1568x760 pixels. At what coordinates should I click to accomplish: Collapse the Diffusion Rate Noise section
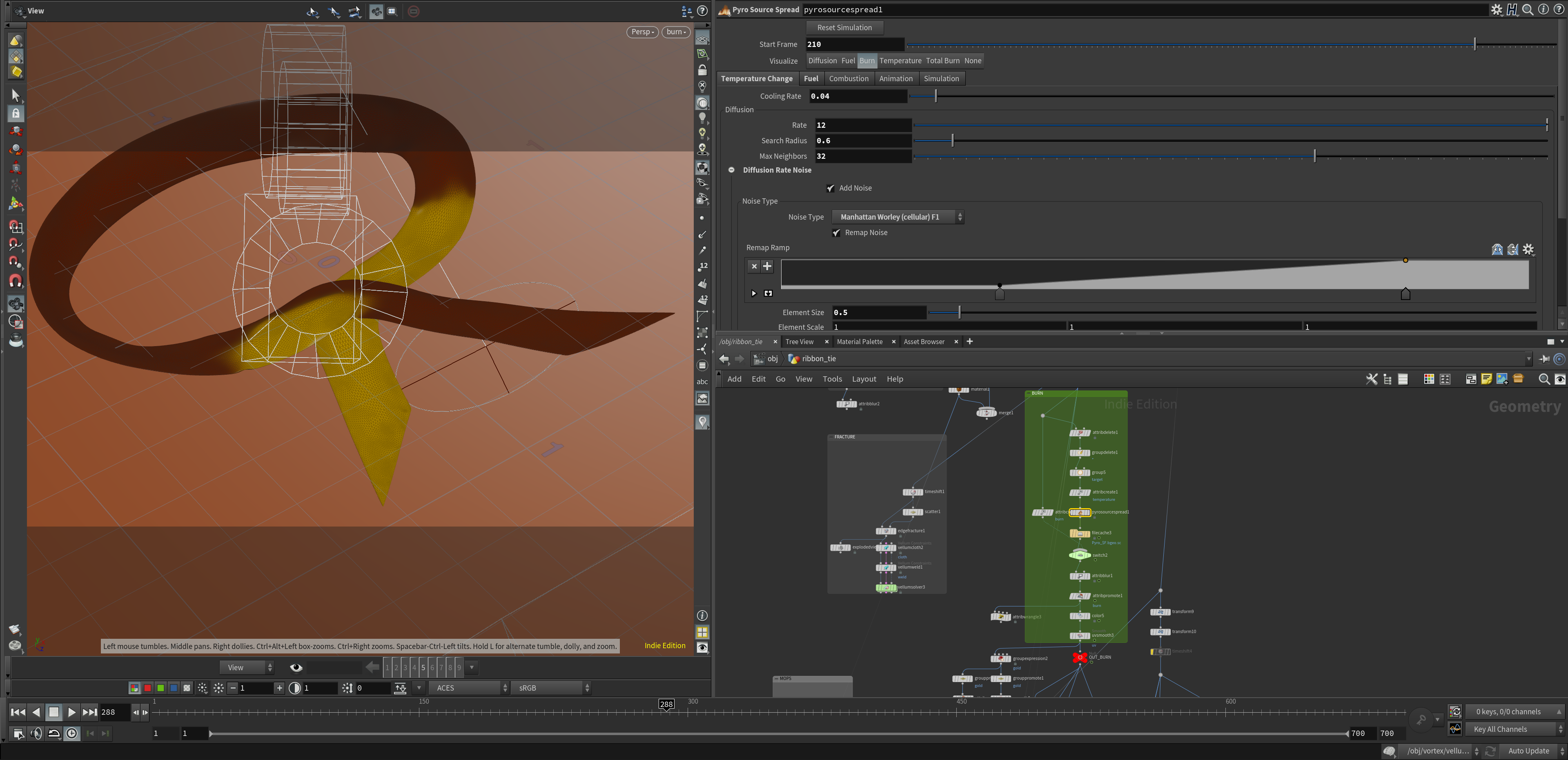(x=731, y=170)
